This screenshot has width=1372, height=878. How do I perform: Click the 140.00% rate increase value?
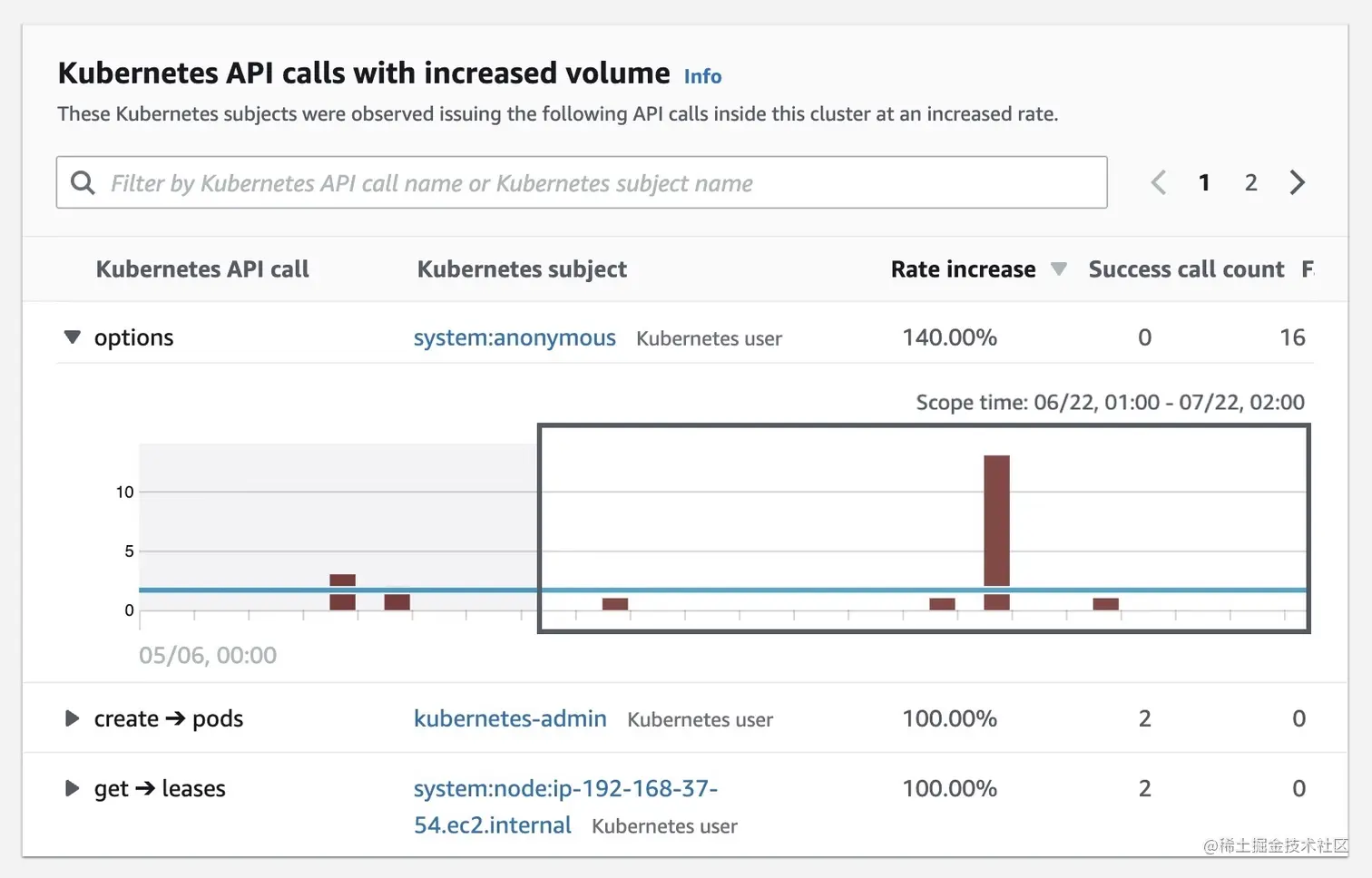pyautogui.click(x=949, y=337)
